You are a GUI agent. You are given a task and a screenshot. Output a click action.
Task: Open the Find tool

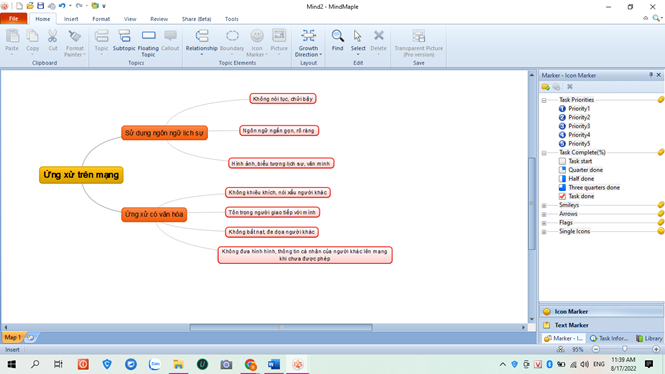[338, 36]
